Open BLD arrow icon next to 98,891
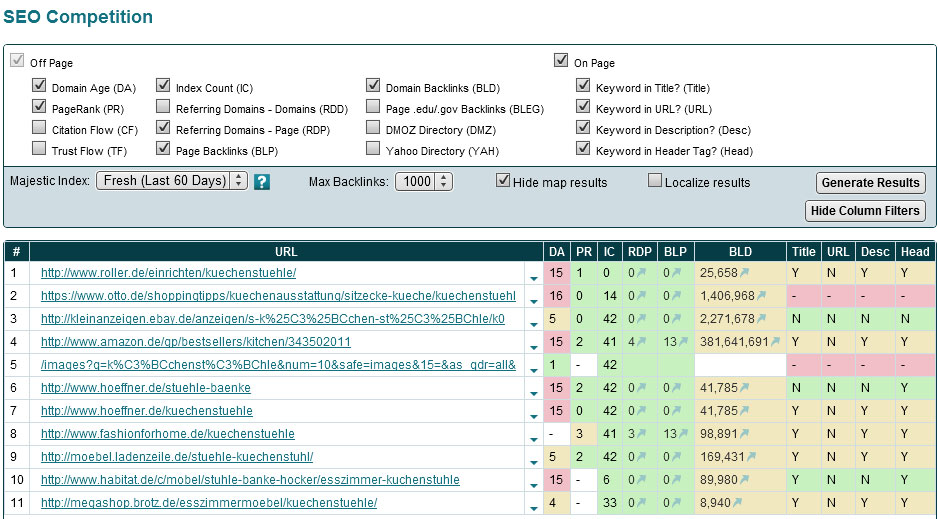The width and height of the screenshot is (938, 519). (x=744, y=433)
